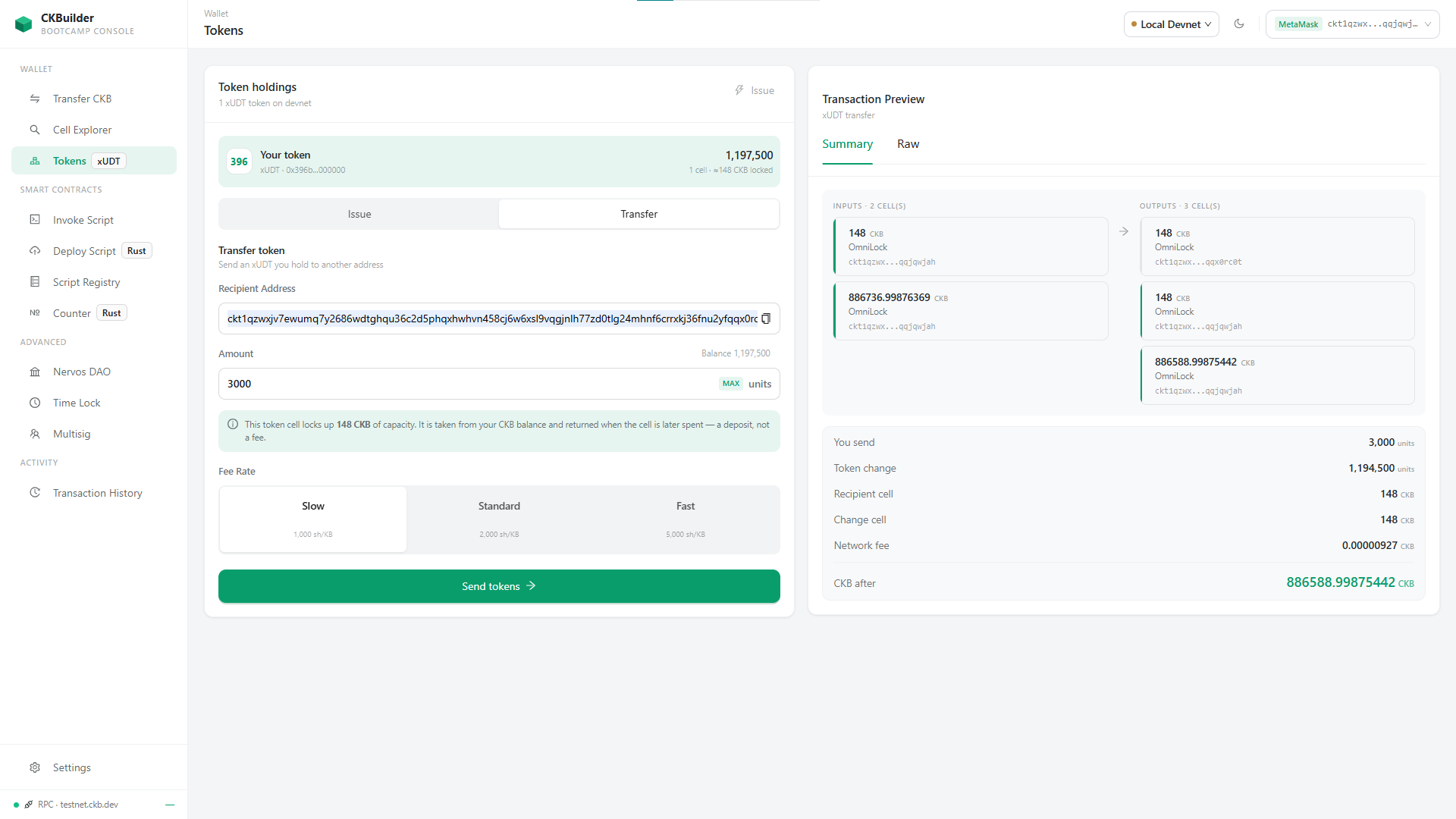Select the 886736.99876369 CKB input cell

coord(971,311)
